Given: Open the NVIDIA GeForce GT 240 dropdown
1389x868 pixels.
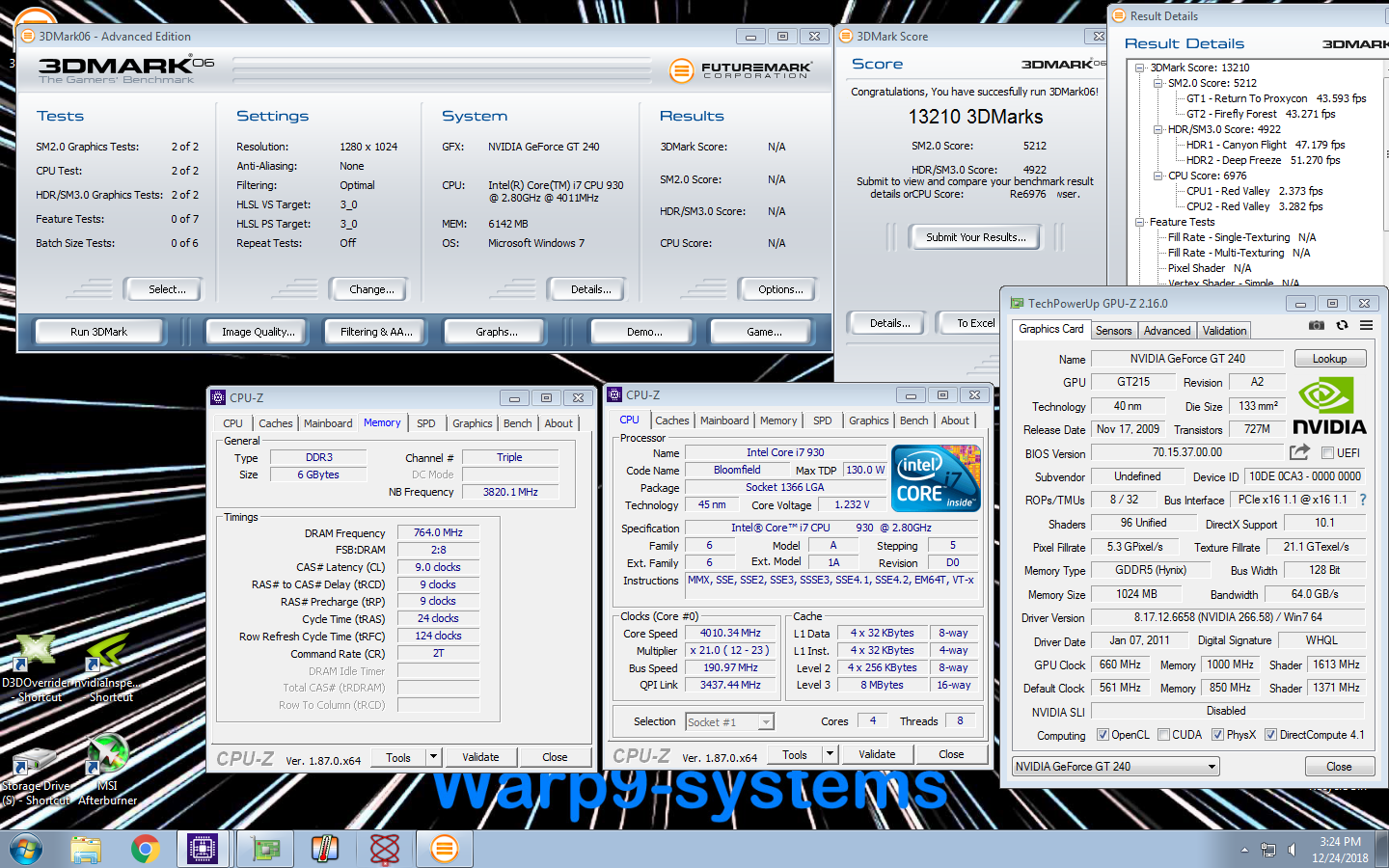Looking at the screenshot, I should (1115, 767).
